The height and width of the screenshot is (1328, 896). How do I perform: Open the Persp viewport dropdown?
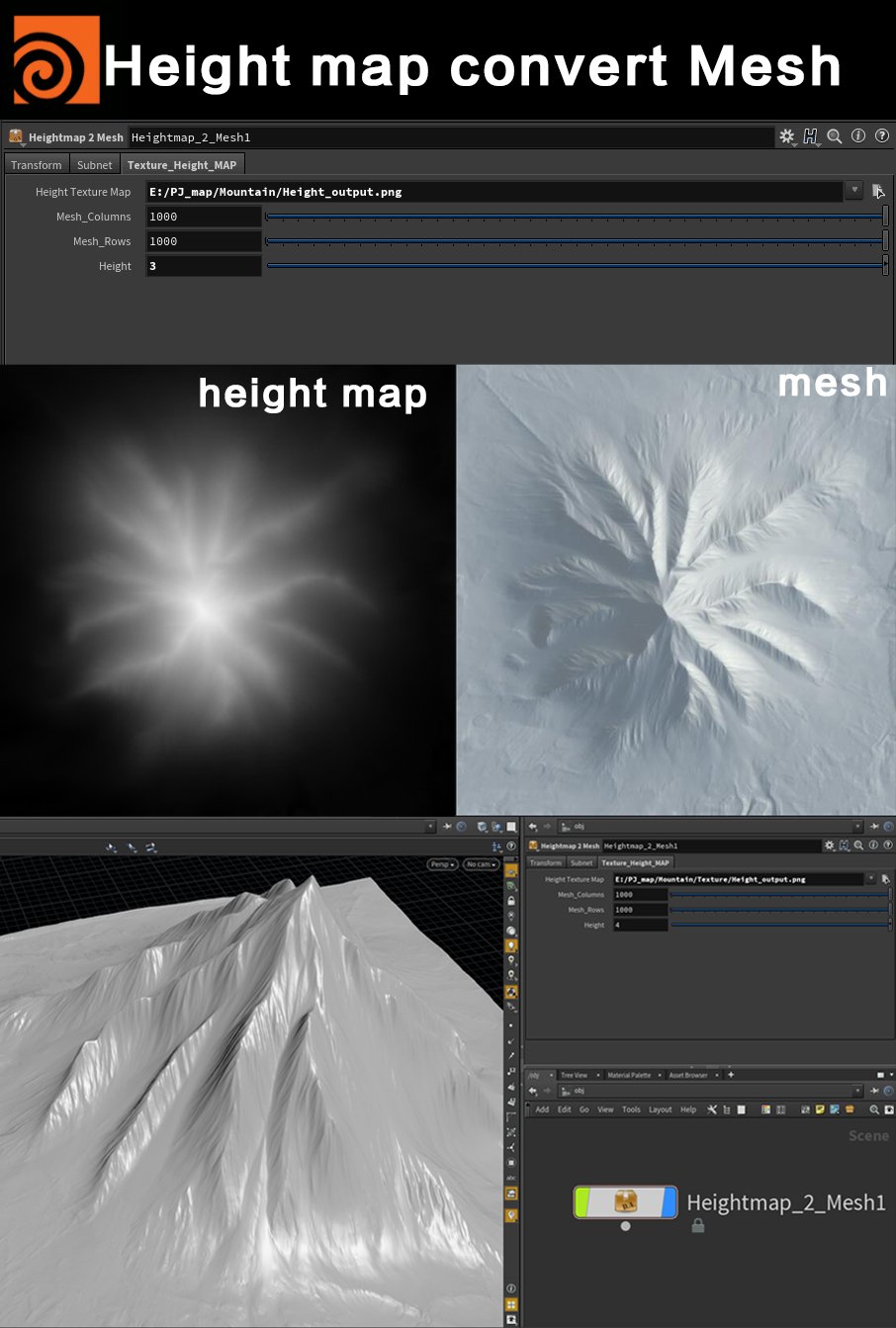(442, 864)
